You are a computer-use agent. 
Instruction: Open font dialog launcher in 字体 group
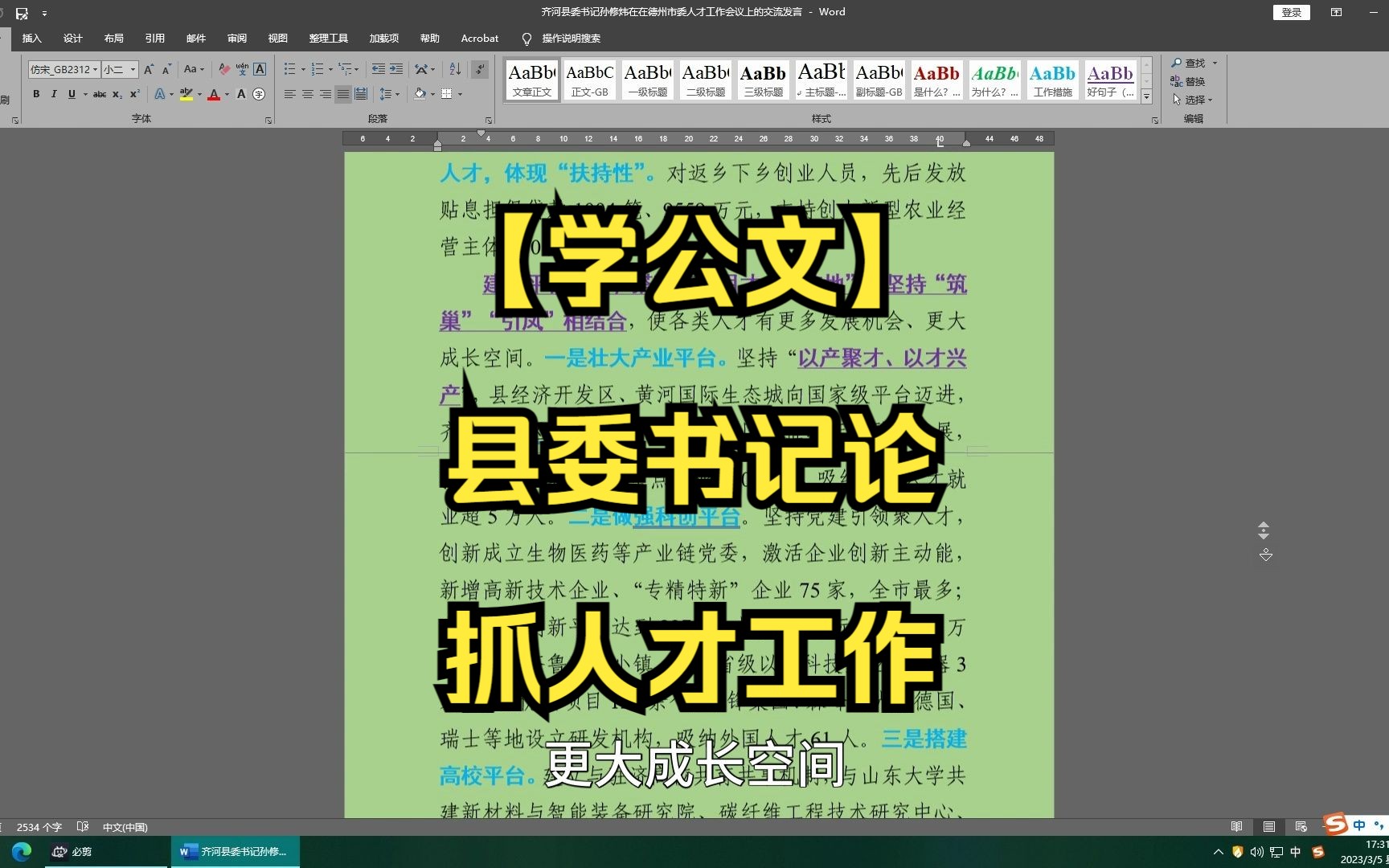tap(268, 120)
